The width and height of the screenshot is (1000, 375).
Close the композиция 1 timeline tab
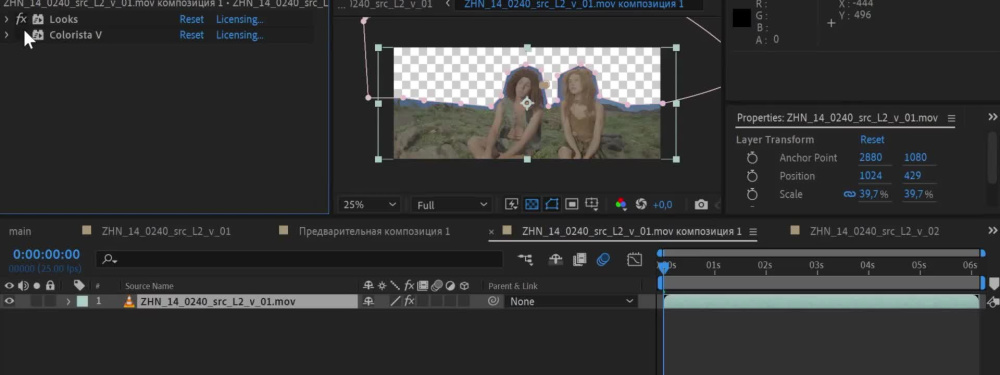pos(491,232)
